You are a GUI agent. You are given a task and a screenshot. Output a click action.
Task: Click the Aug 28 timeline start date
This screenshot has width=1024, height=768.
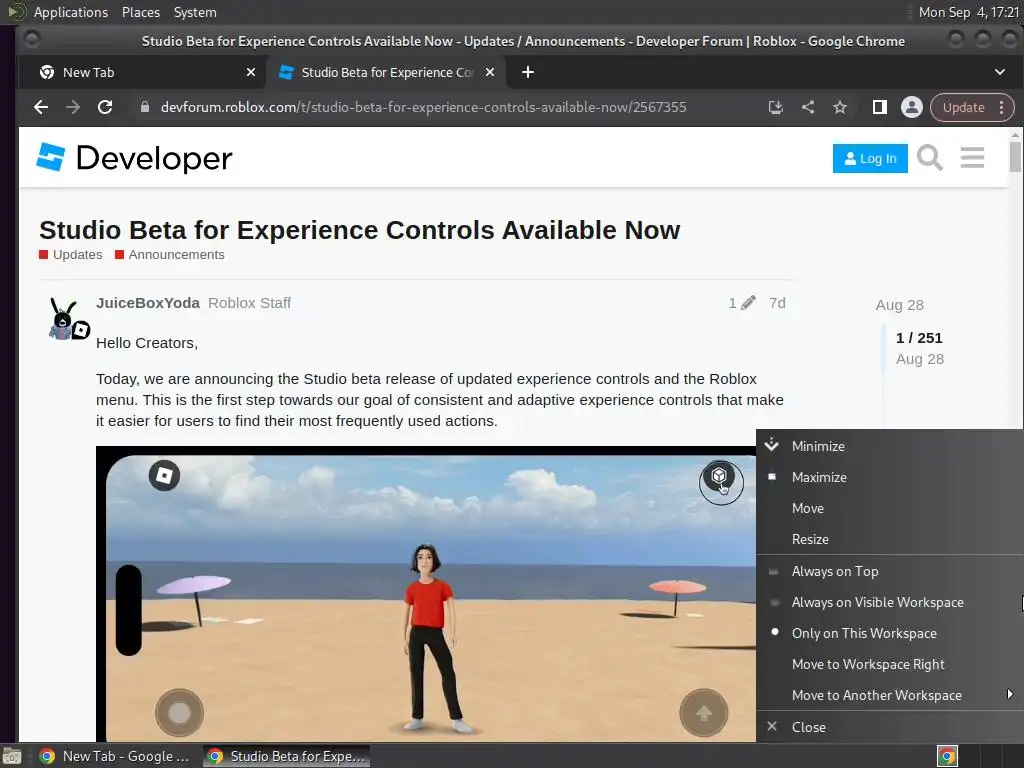[899, 305]
